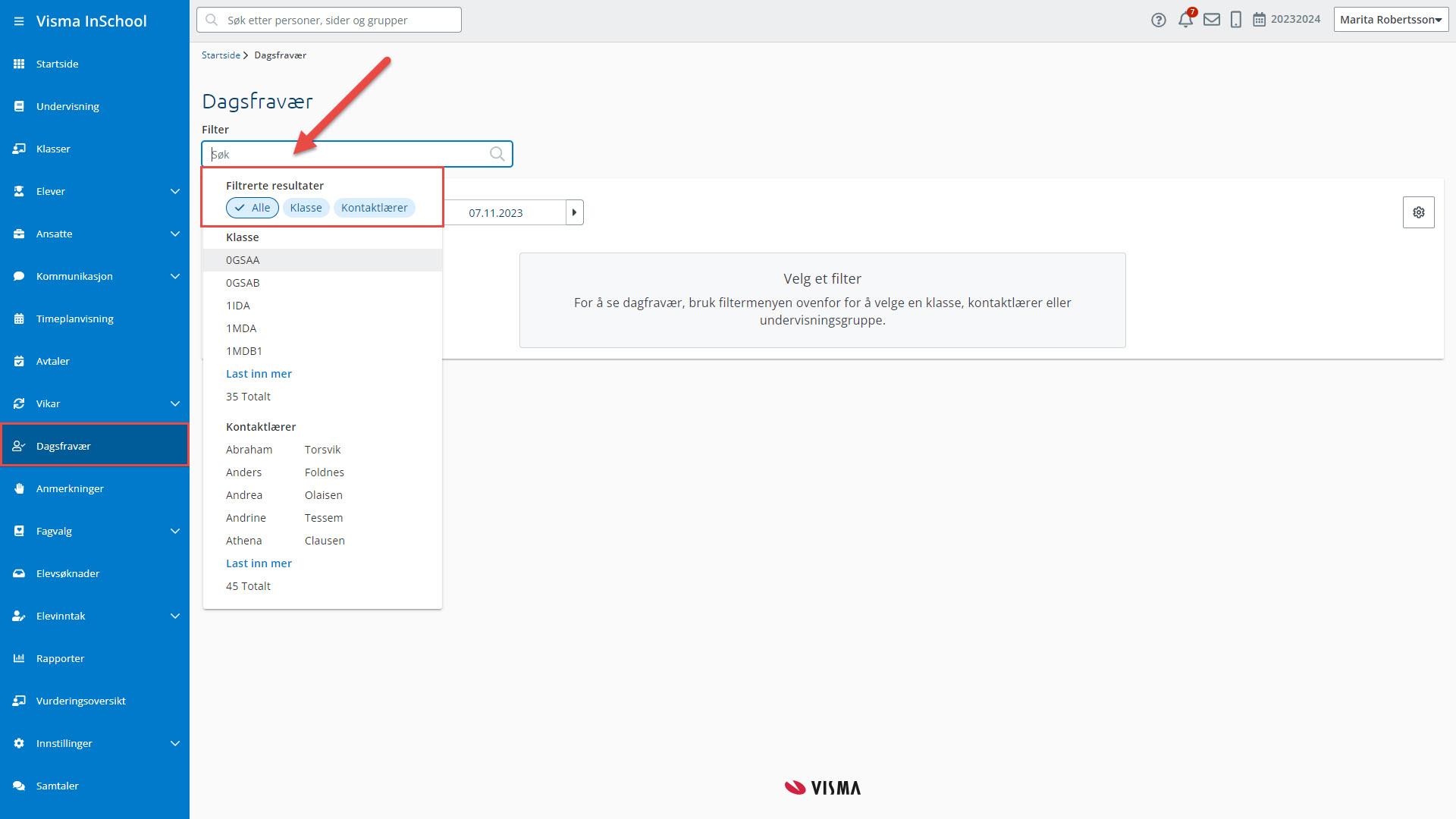Open school year calendar icon 20232024
Image resolution: width=1456 pixels, height=819 pixels.
point(1259,20)
